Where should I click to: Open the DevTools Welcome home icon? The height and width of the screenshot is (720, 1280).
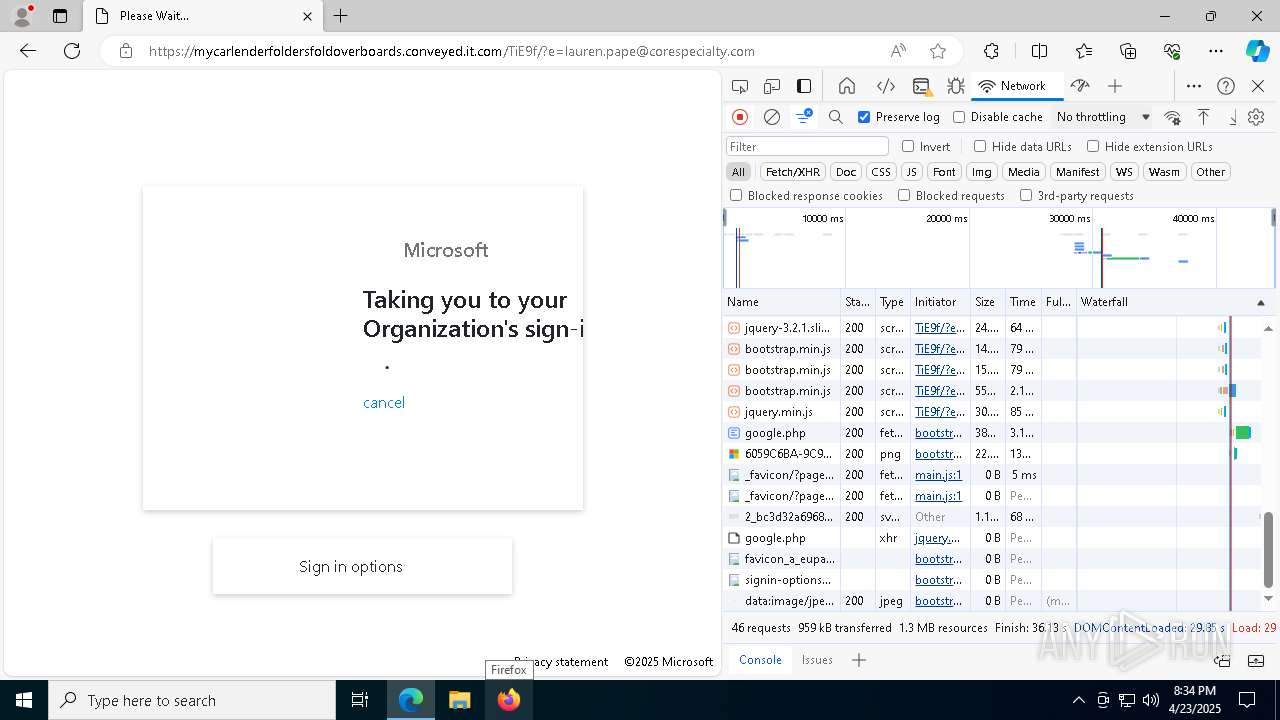tap(847, 86)
